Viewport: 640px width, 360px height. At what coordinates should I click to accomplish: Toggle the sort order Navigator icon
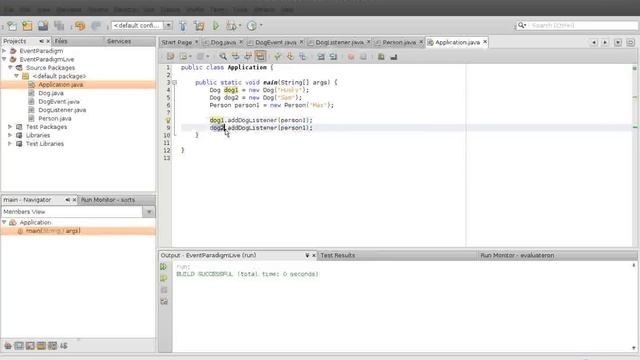[x=64, y=346]
